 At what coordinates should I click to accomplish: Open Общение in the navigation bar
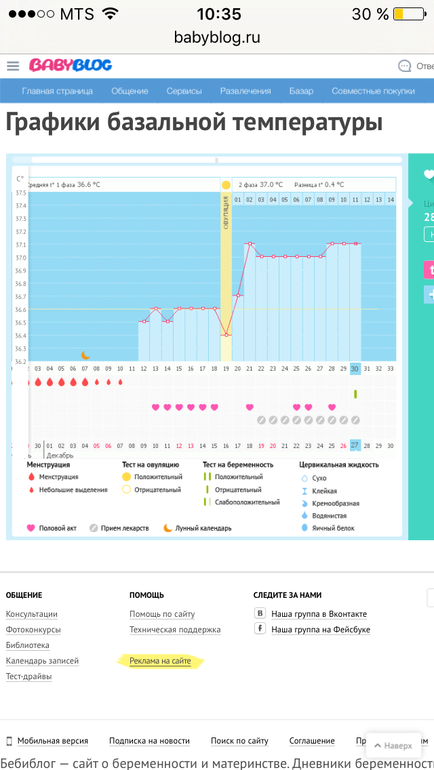click(x=130, y=91)
